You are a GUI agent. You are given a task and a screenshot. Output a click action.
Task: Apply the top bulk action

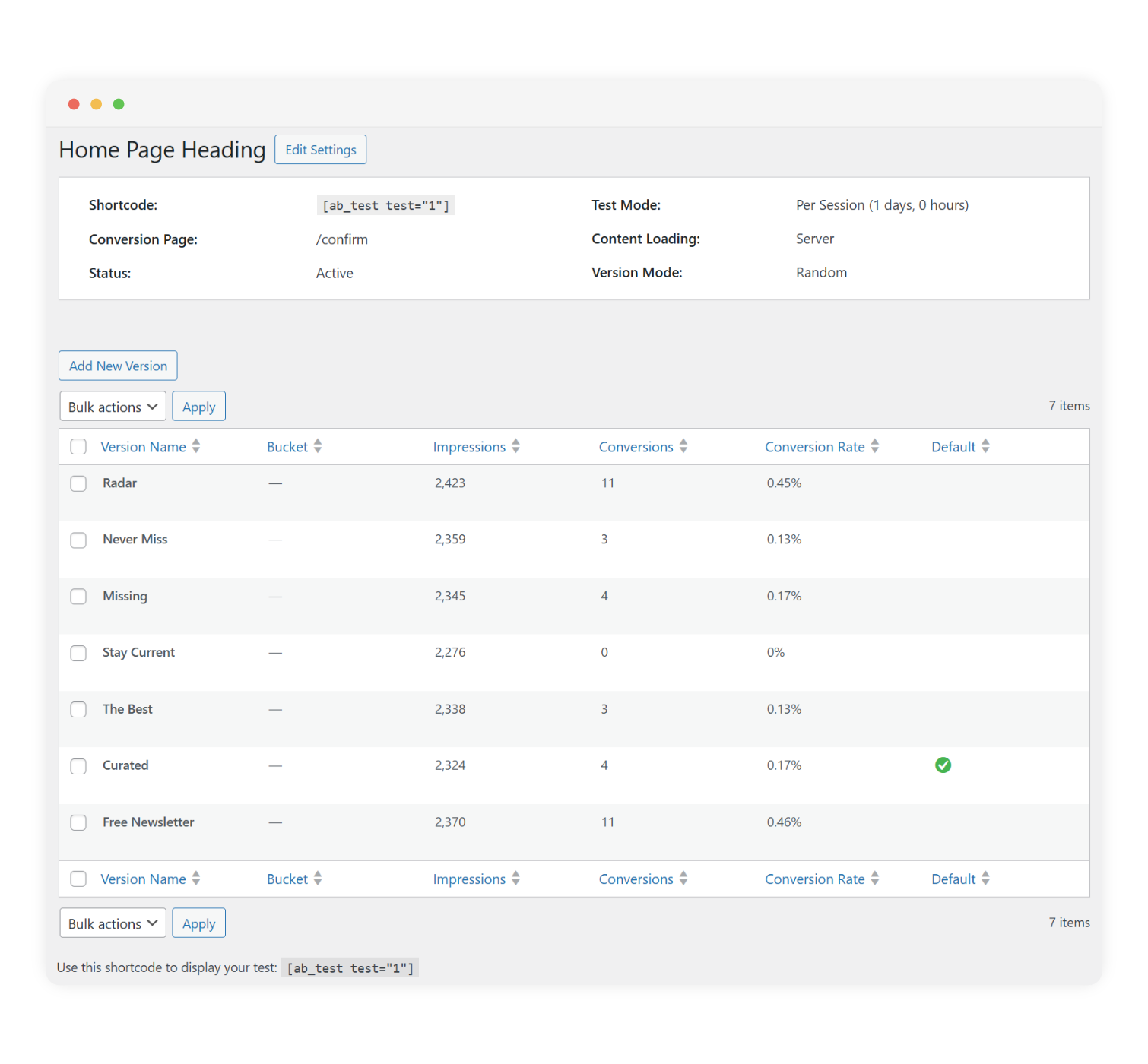[x=198, y=407]
